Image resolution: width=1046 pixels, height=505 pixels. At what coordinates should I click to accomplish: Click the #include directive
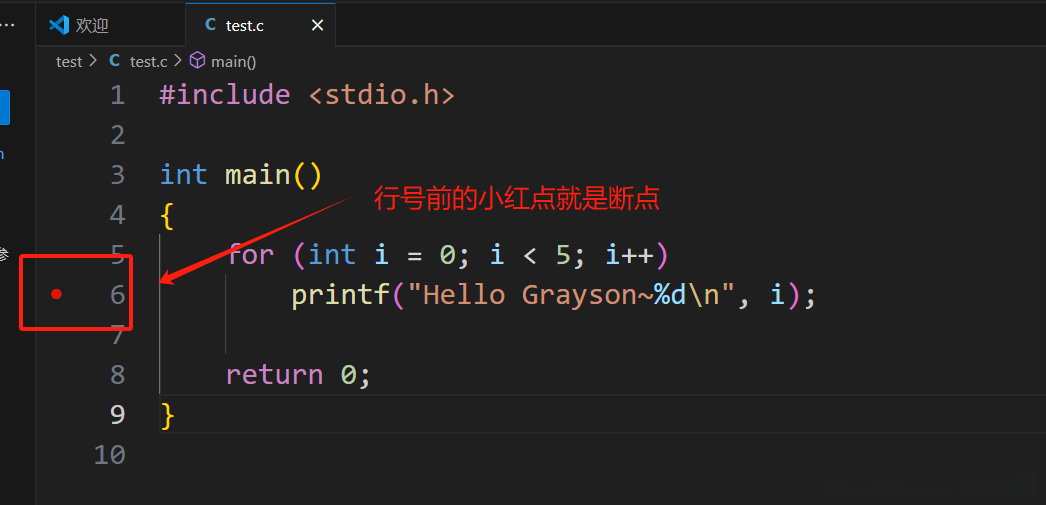click(225, 95)
